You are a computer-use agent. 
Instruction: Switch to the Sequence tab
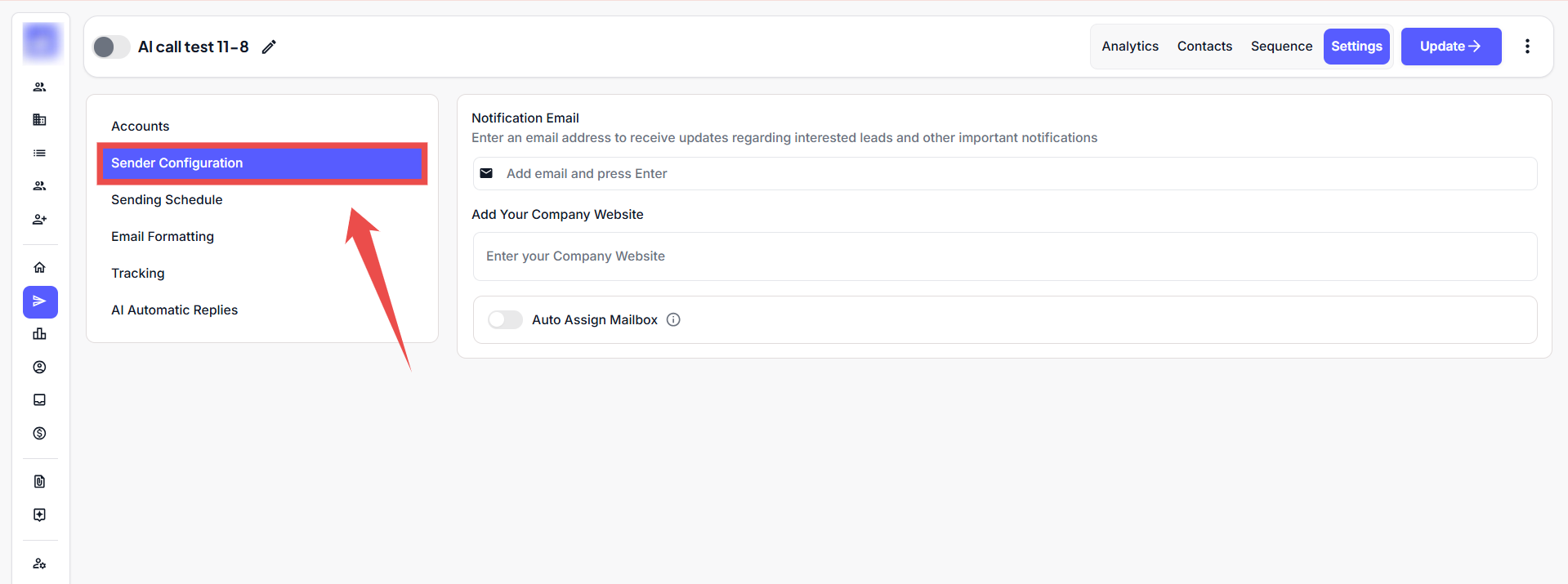[x=1280, y=47]
